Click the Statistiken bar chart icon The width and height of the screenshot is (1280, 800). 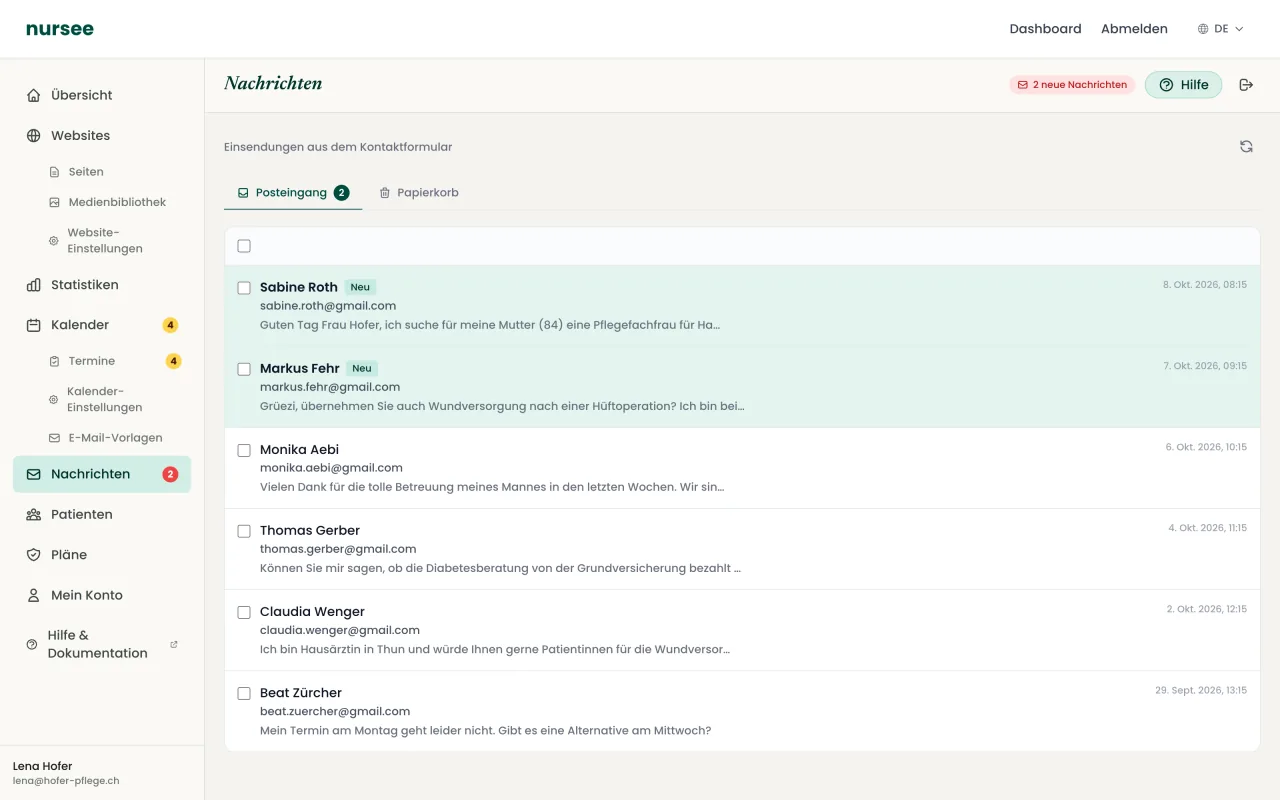(x=34, y=285)
